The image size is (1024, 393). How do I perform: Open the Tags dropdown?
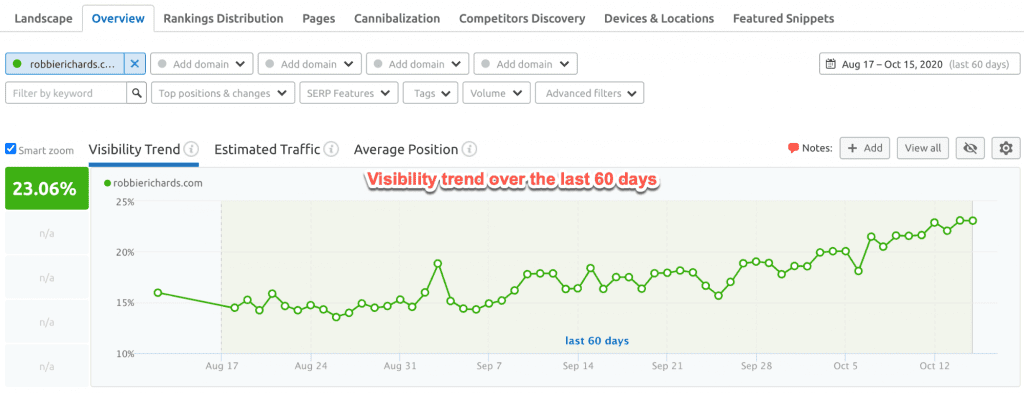point(430,93)
